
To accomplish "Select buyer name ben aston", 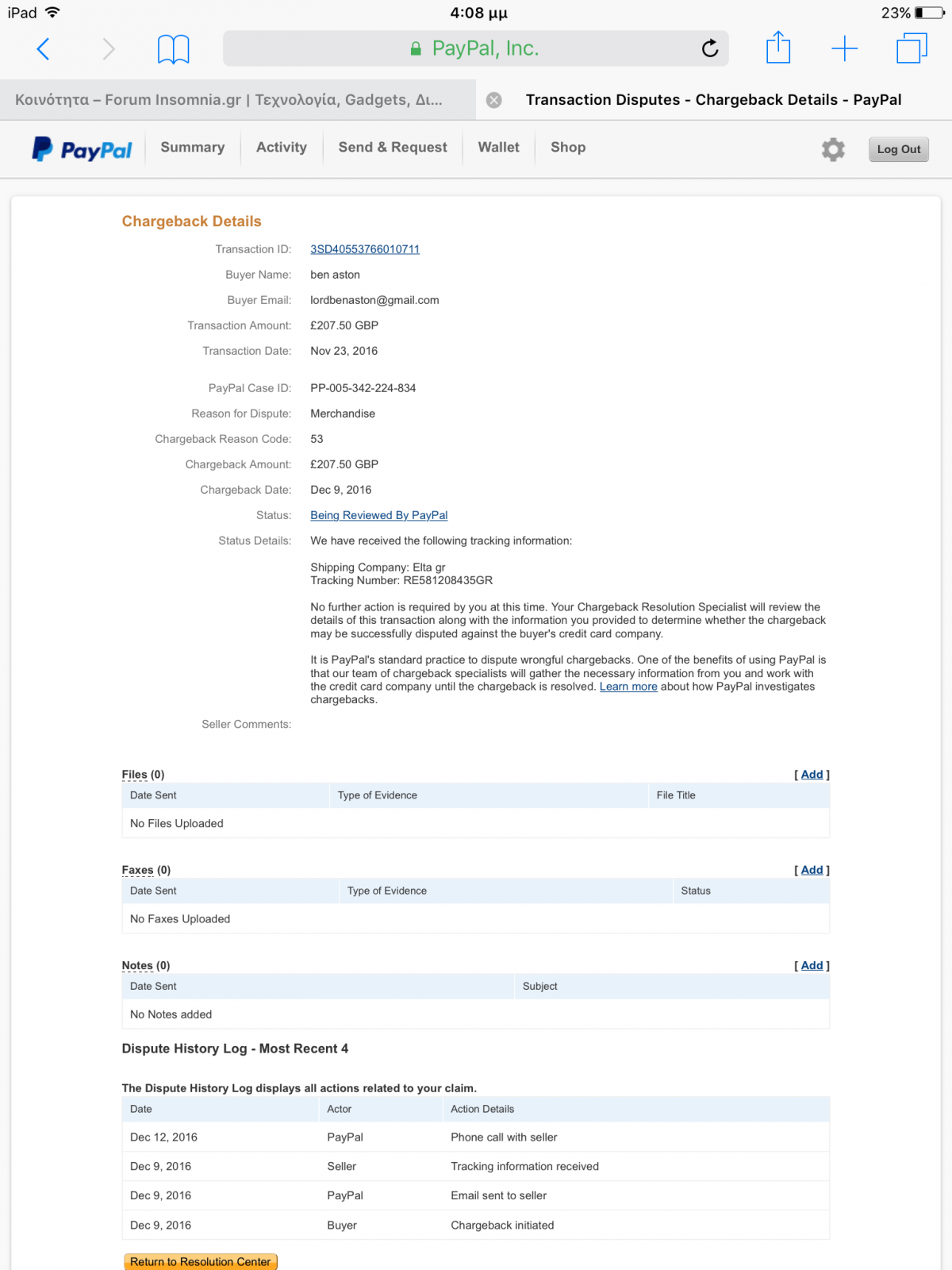I will coord(335,275).
